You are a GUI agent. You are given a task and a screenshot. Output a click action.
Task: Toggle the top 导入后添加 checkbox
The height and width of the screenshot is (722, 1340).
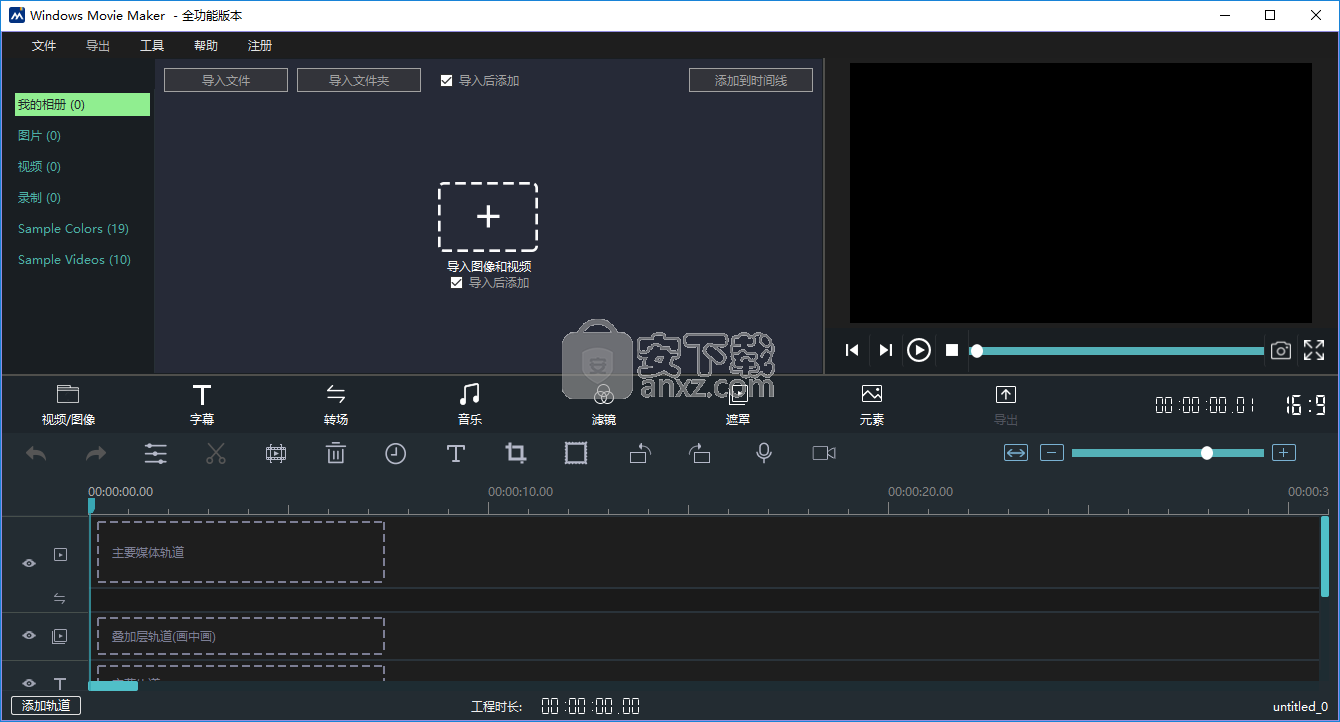447,81
